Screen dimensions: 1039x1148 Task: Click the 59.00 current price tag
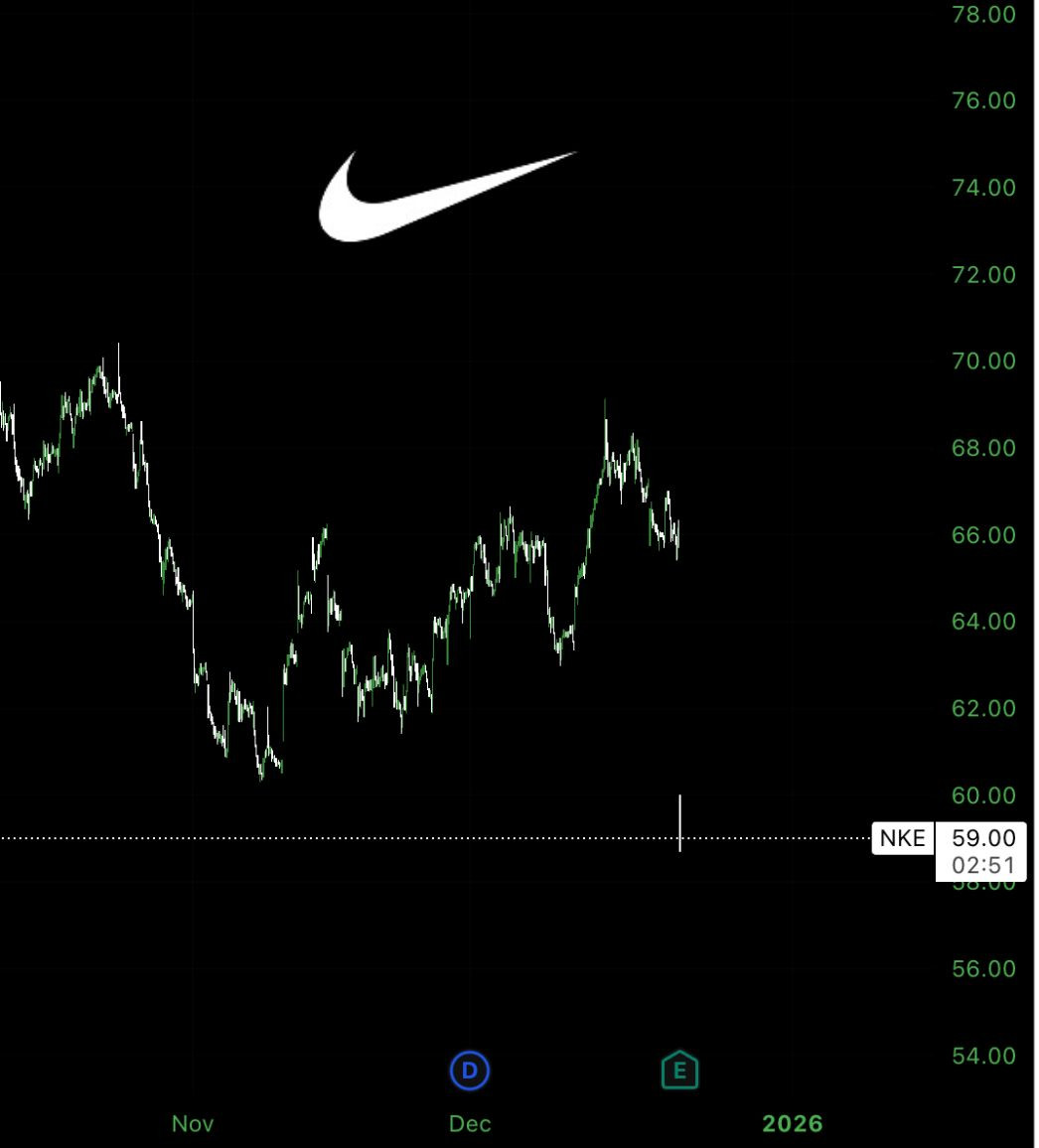point(982,837)
